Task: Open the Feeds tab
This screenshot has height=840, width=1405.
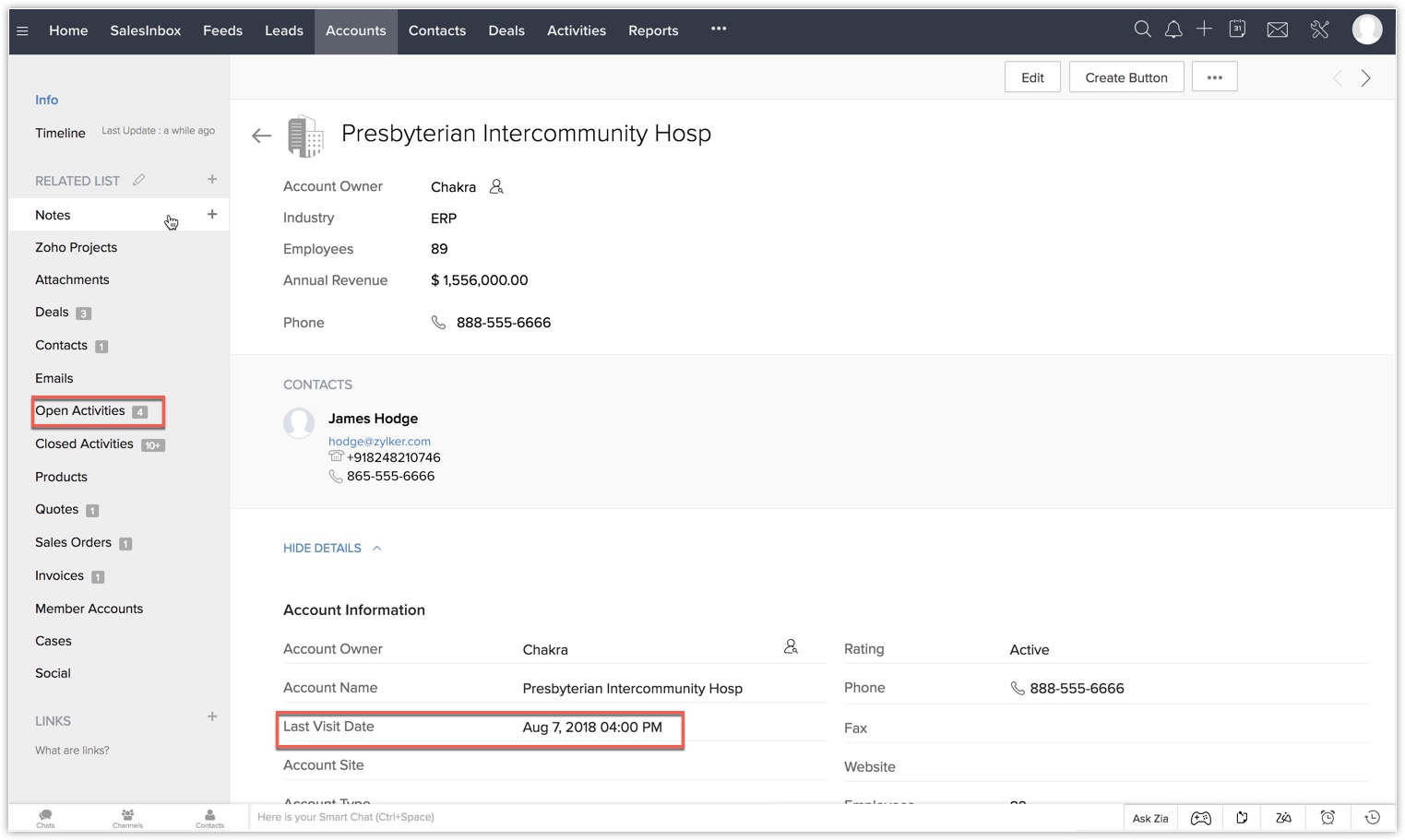Action: pos(223,30)
